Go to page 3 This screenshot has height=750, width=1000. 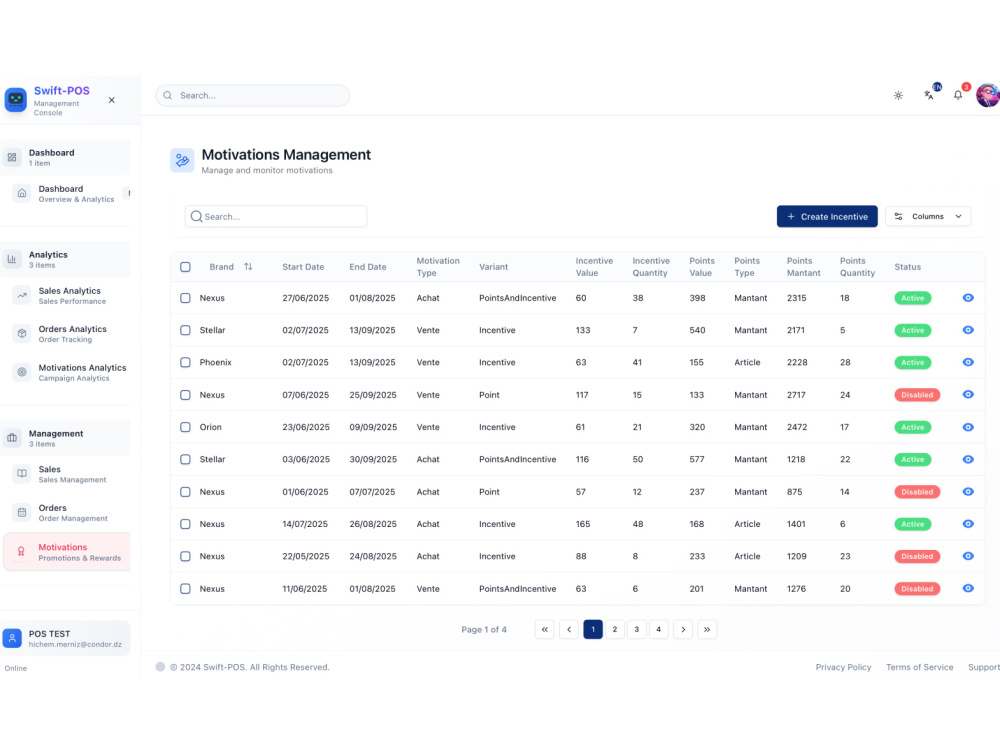tap(636, 629)
